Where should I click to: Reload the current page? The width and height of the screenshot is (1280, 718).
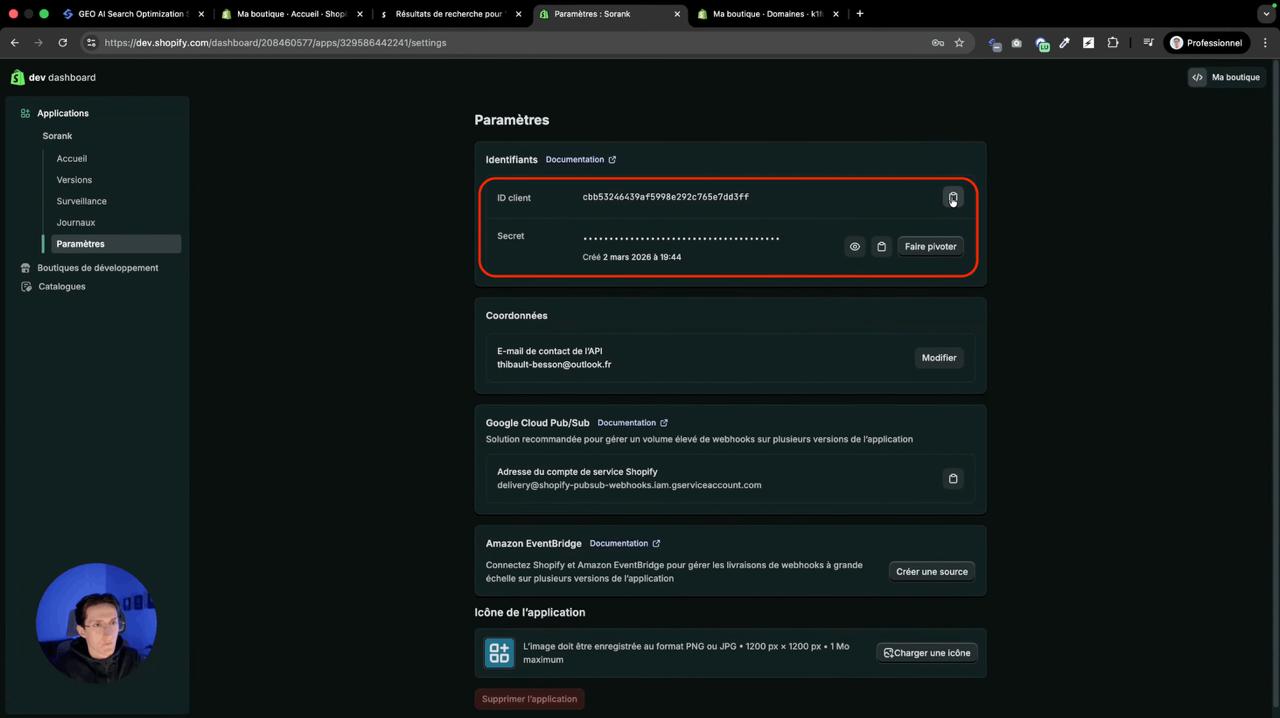pyautogui.click(x=63, y=43)
